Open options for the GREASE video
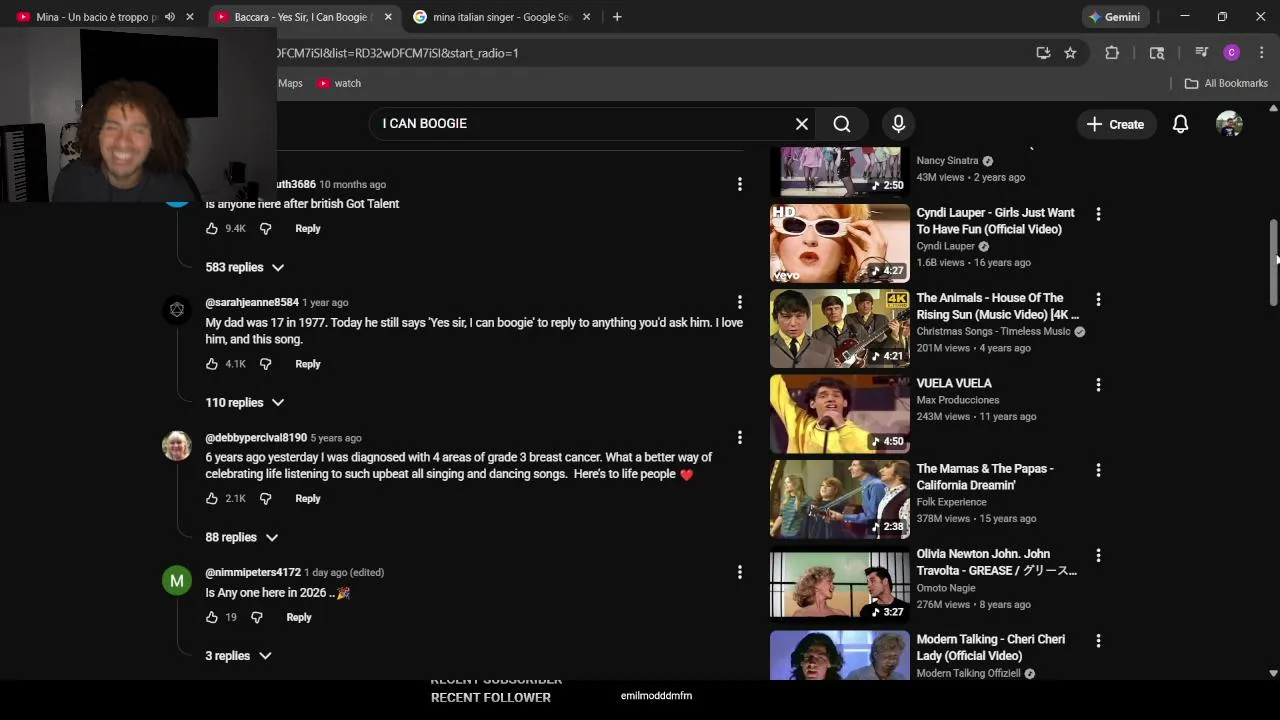The width and height of the screenshot is (1280, 720). 1098,555
